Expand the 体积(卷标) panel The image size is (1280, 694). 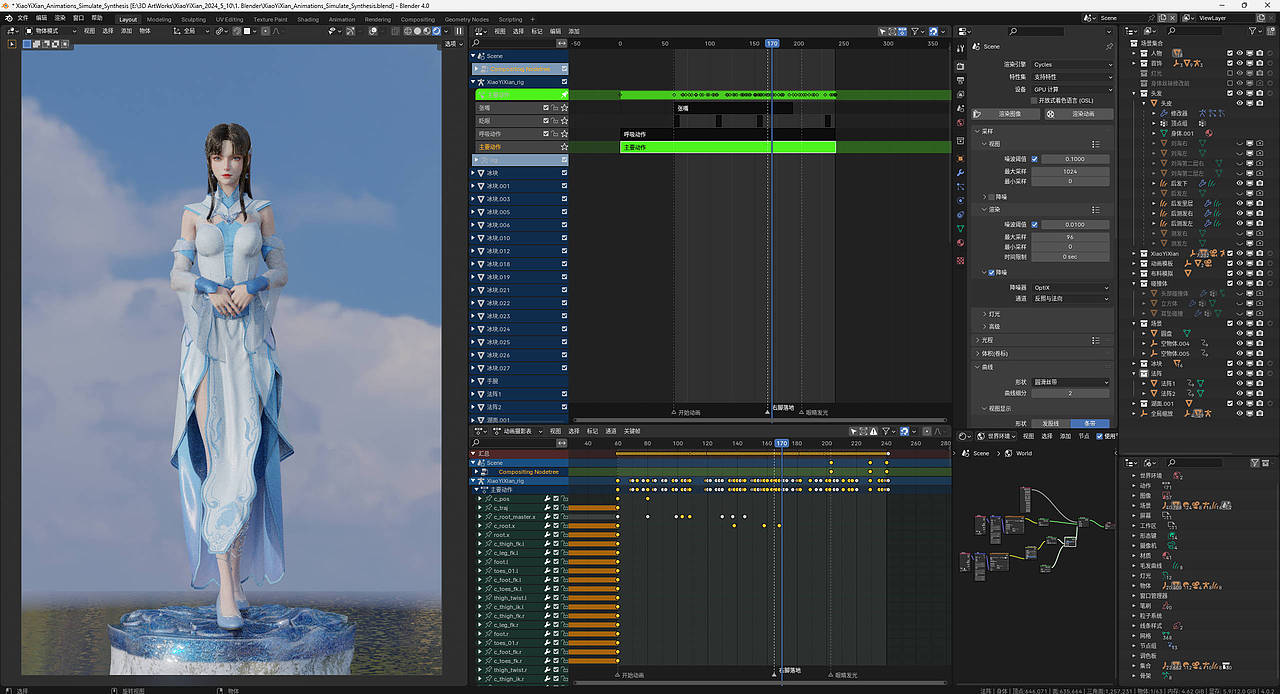click(992, 353)
